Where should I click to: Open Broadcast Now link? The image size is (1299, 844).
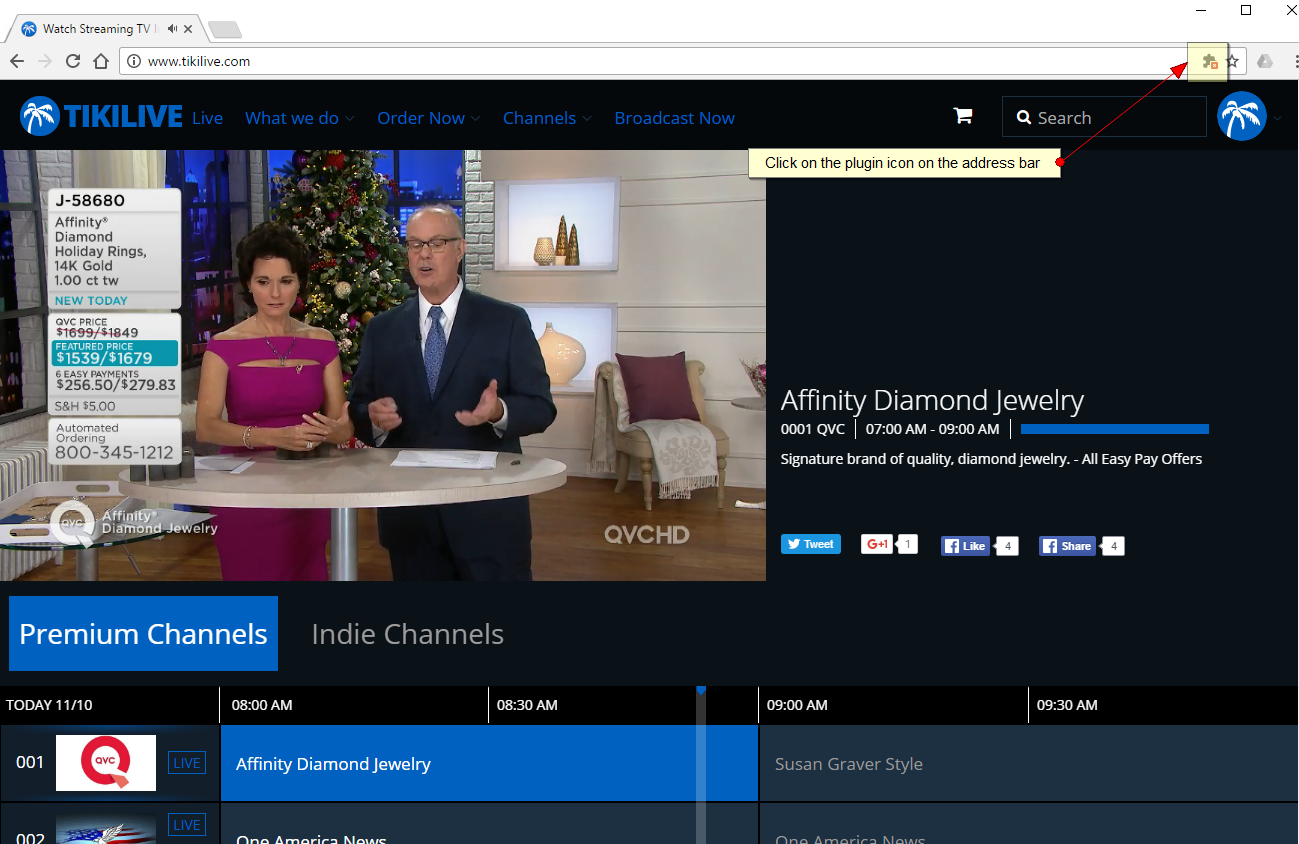click(x=675, y=118)
